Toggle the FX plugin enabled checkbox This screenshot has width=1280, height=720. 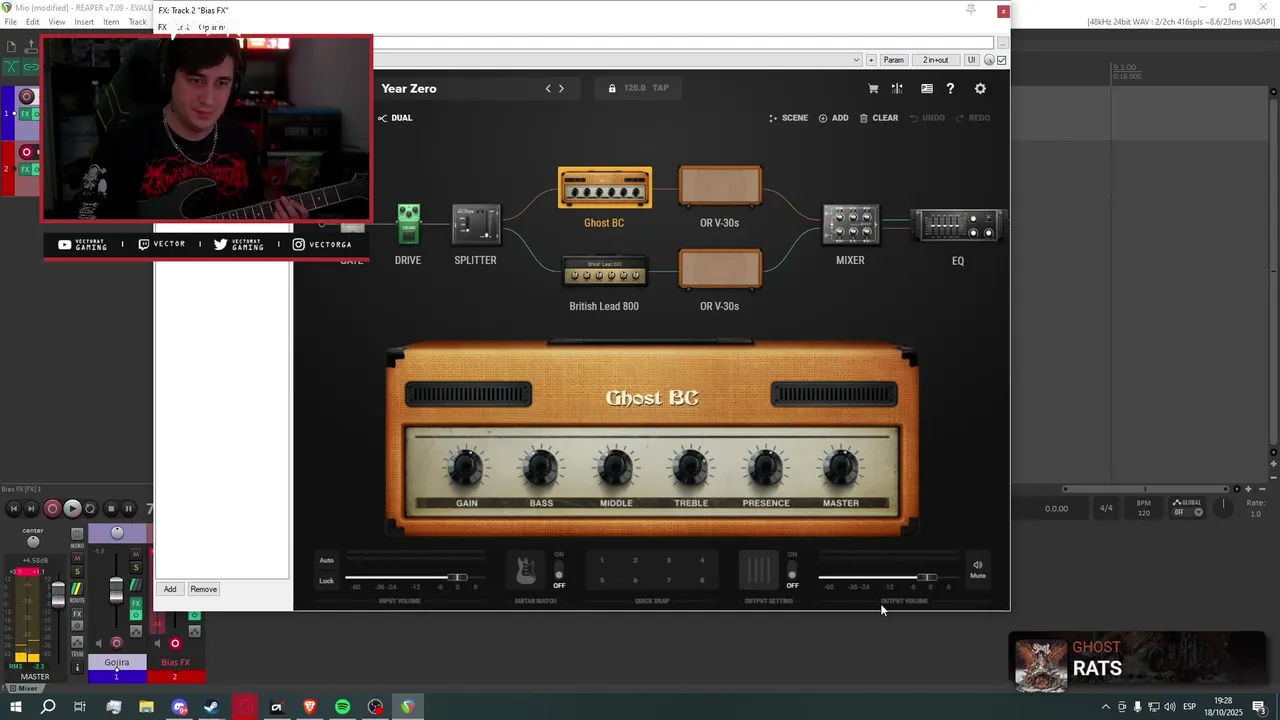click(x=1002, y=60)
